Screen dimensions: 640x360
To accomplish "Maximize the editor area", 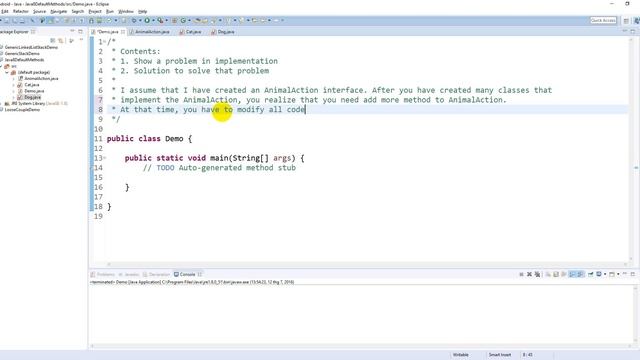I will coord(633,31).
